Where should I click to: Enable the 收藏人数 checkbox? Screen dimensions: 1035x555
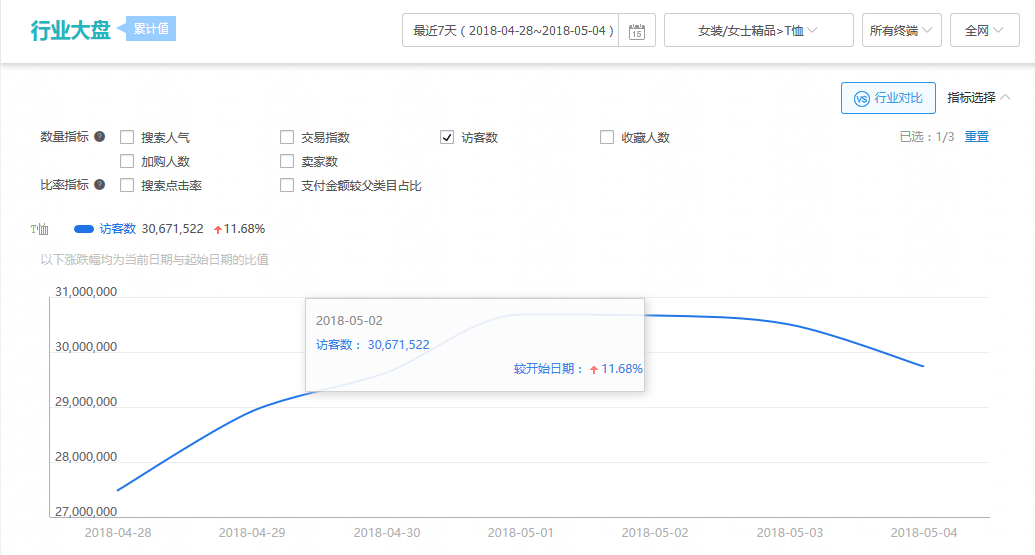tap(607, 137)
